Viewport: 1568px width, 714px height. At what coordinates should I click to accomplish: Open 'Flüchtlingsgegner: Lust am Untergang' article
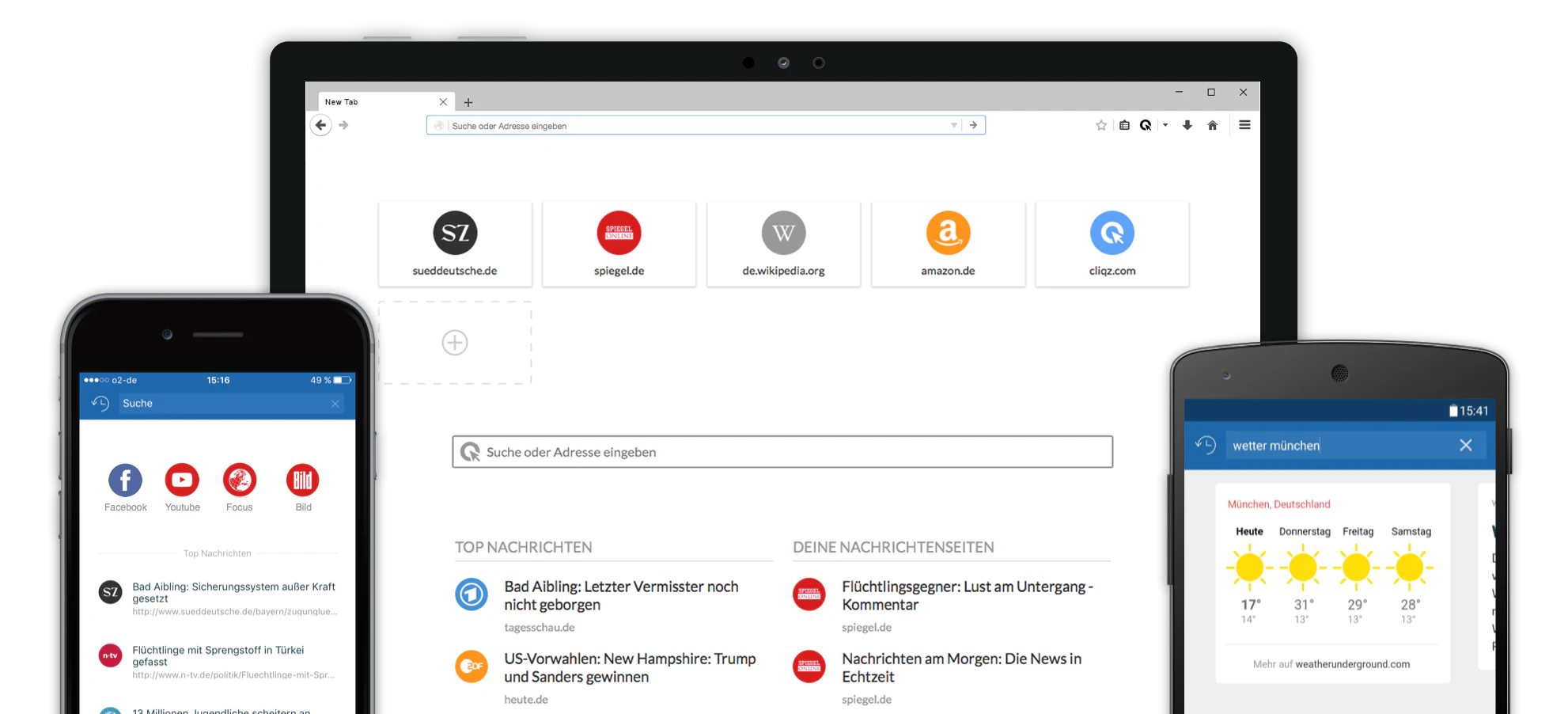coord(968,595)
